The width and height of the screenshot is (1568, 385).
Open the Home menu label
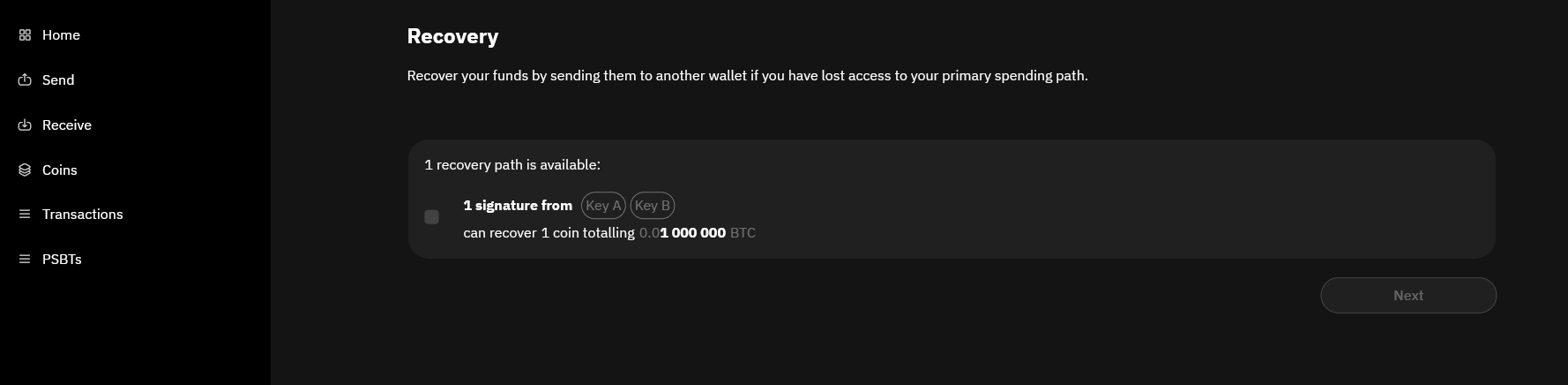(x=61, y=35)
